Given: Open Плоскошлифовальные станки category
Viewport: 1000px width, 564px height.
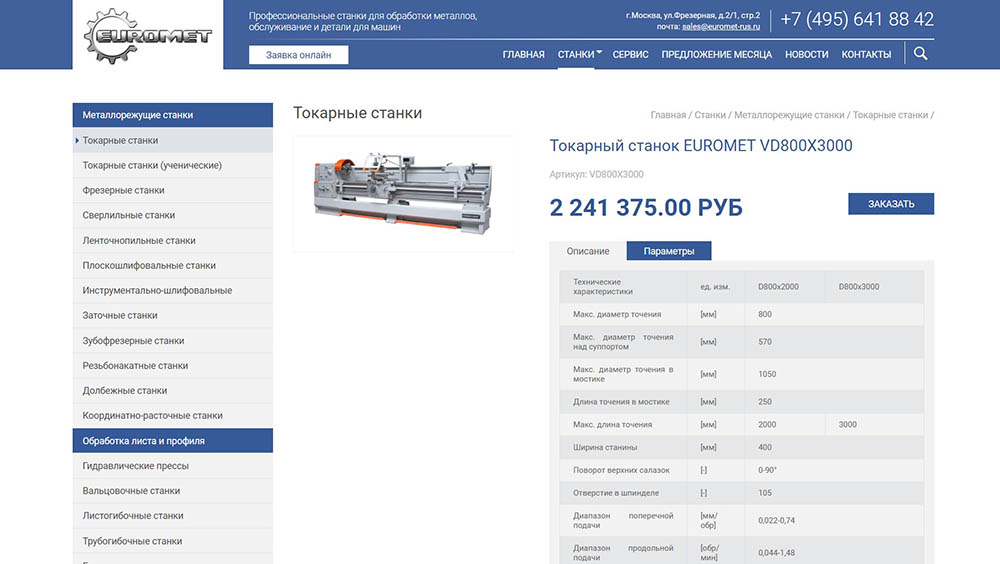Looking at the screenshot, I should pyautogui.click(x=173, y=265).
